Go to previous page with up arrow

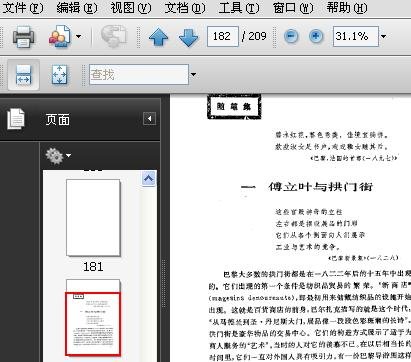158,37
